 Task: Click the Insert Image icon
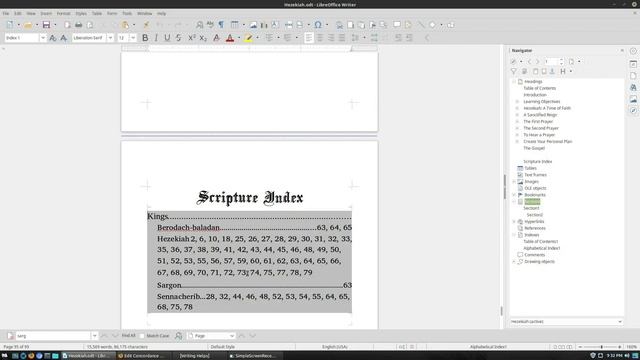(x=253, y=25)
